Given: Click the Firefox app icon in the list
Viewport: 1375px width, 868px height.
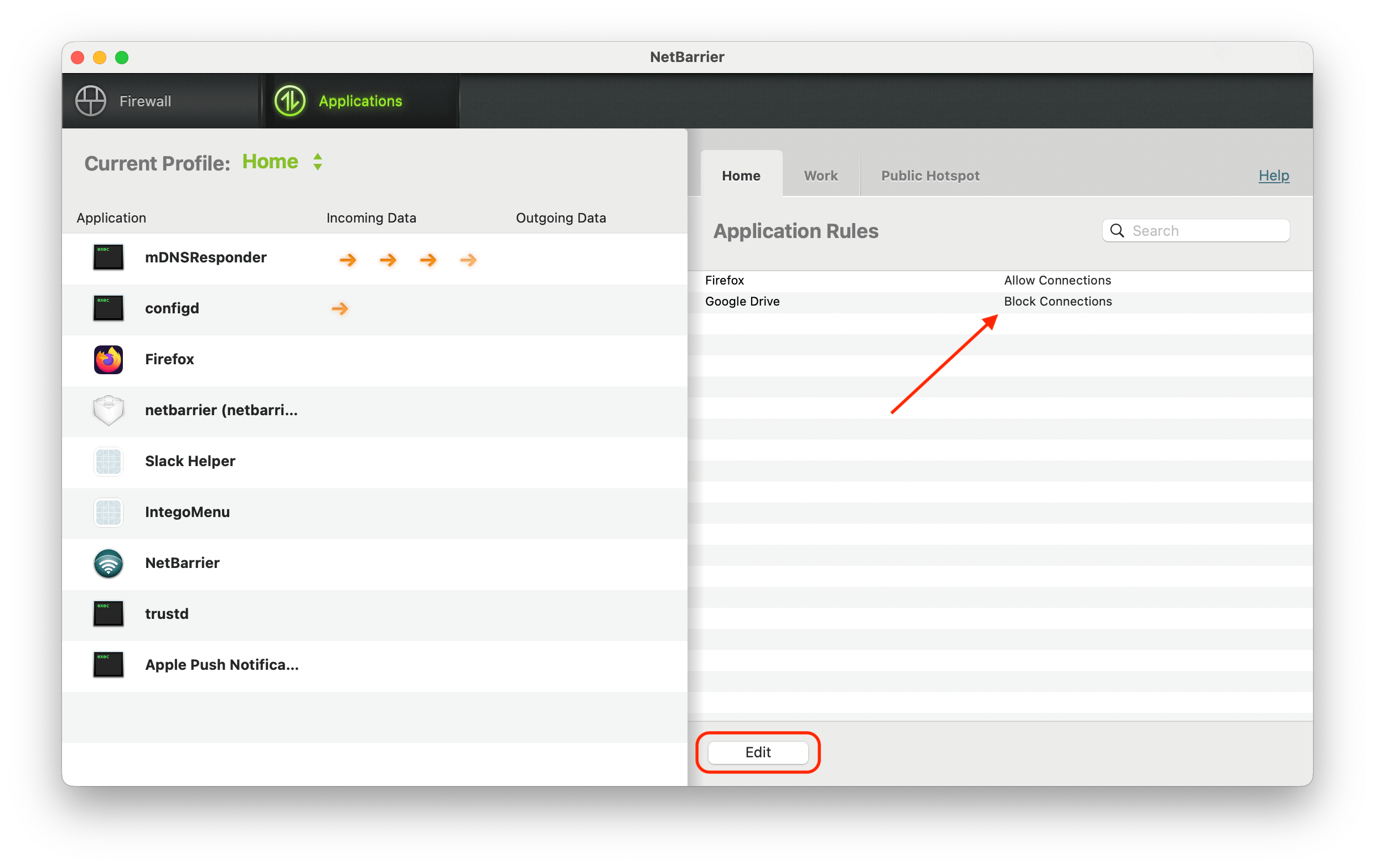Looking at the screenshot, I should point(108,359).
